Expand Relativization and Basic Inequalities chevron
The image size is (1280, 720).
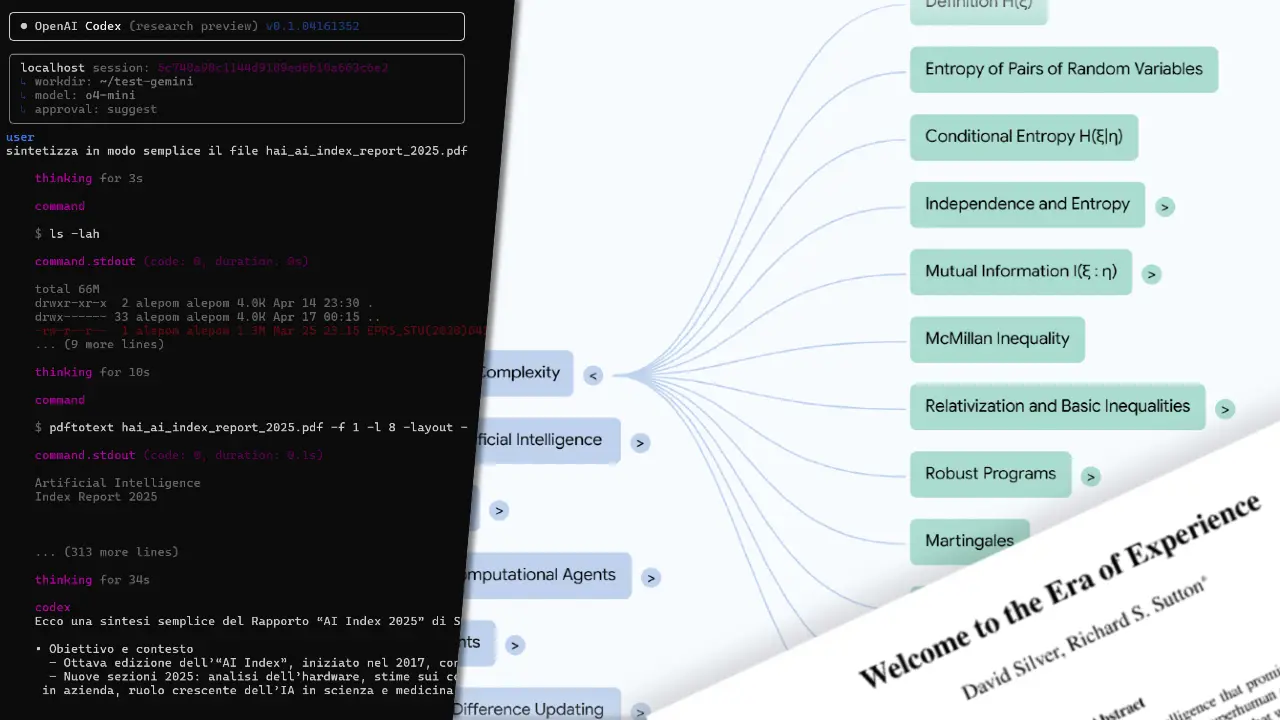1225,409
